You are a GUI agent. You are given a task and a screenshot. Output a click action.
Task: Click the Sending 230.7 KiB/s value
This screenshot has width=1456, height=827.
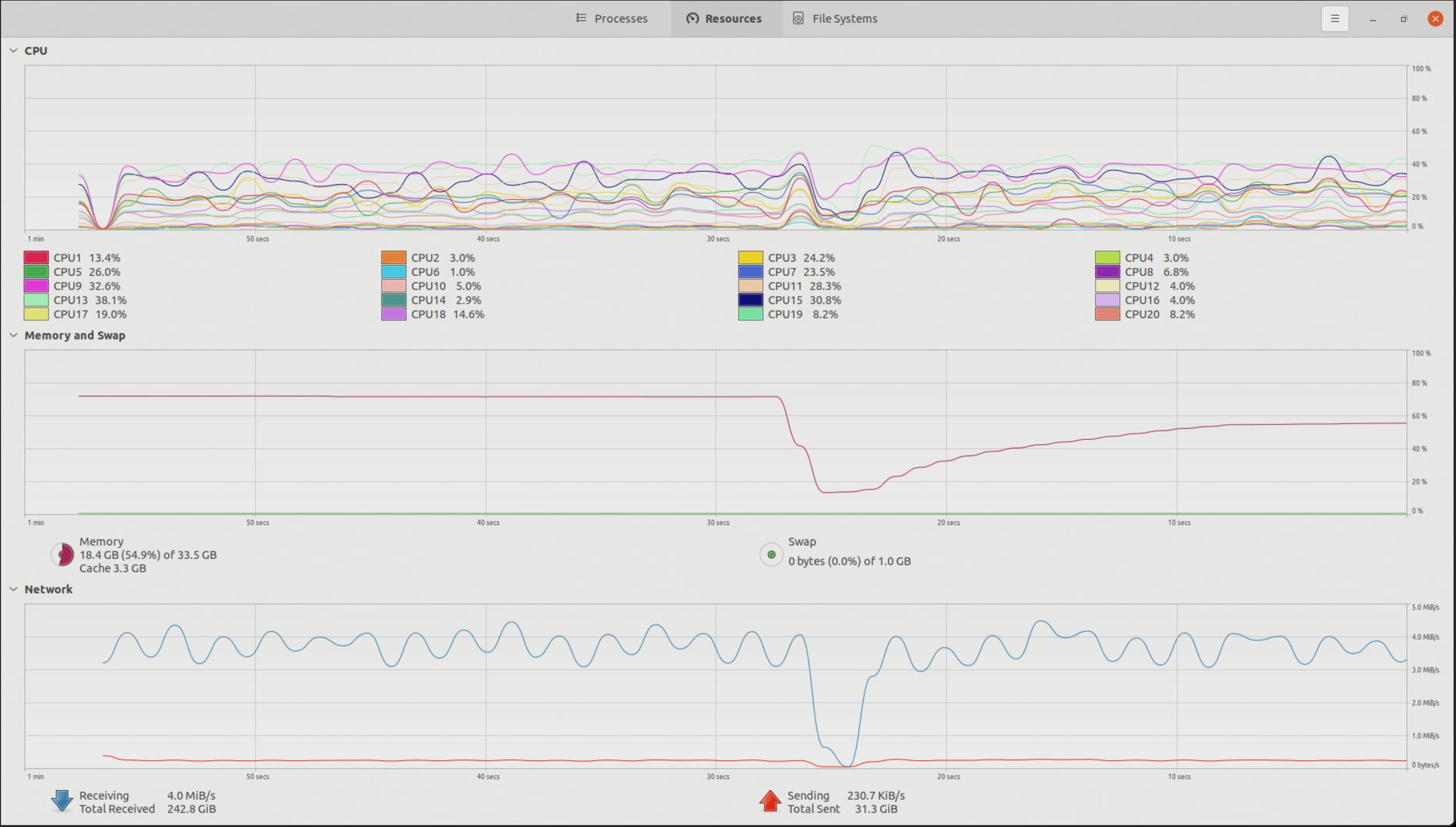pos(876,796)
